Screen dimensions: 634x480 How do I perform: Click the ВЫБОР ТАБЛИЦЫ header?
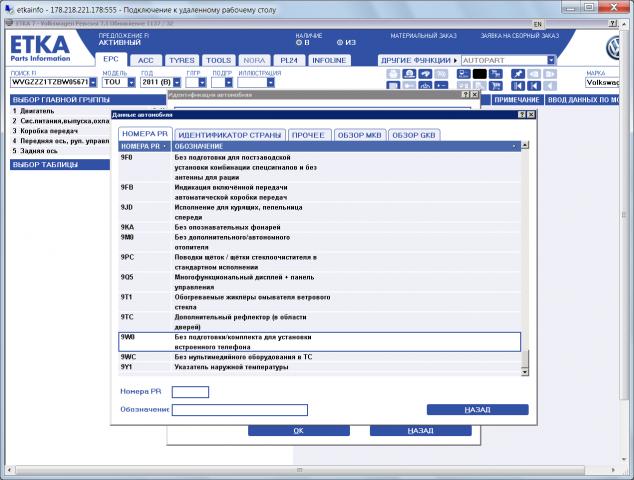[60, 165]
